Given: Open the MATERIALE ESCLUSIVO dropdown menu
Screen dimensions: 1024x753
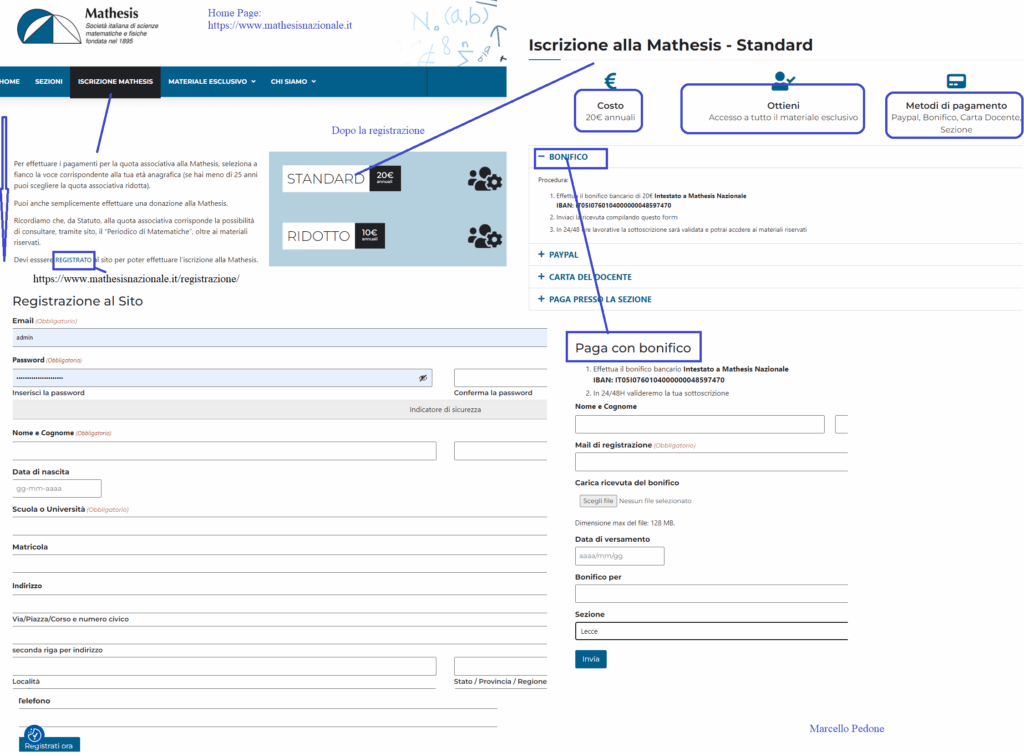Looking at the screenshot, I should pyautogui.click(x=211, y=81).
